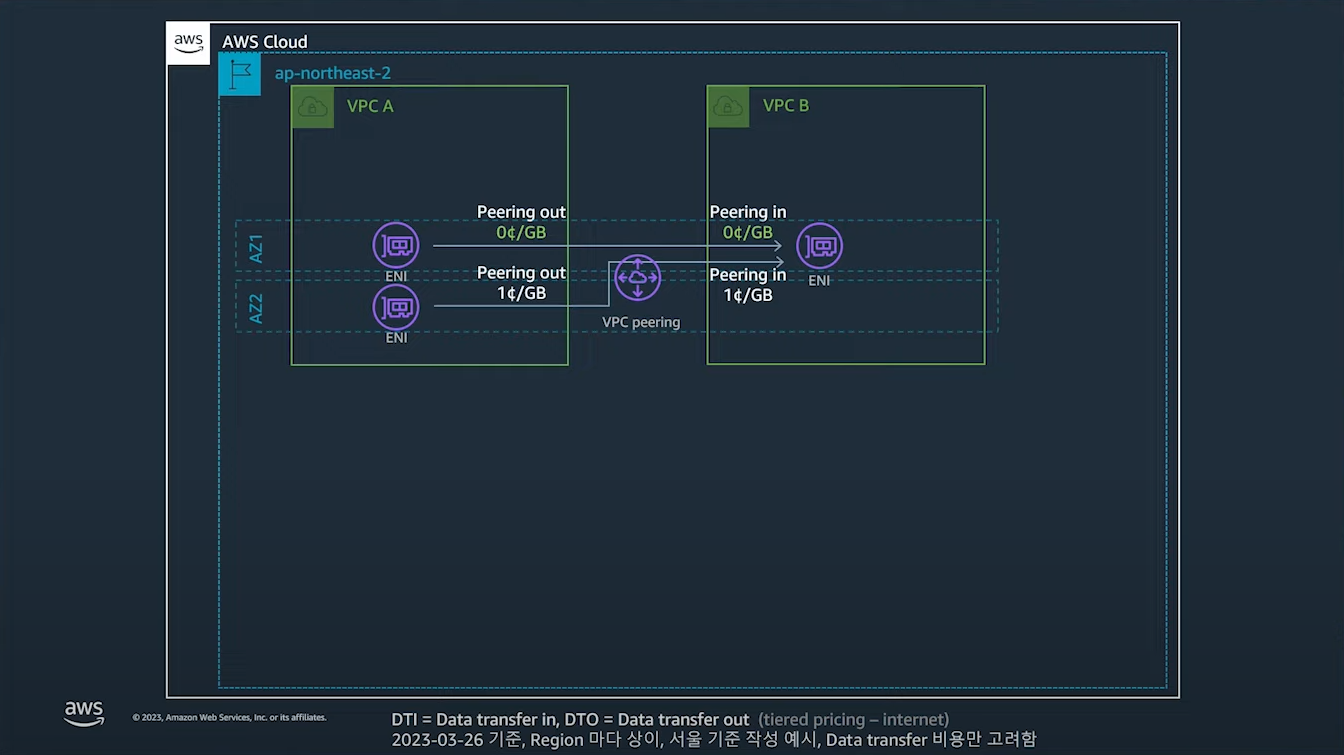The image size is (1344, 755).
Task: Click the AWS logo in the footer
Action: (x=84, y=713)
